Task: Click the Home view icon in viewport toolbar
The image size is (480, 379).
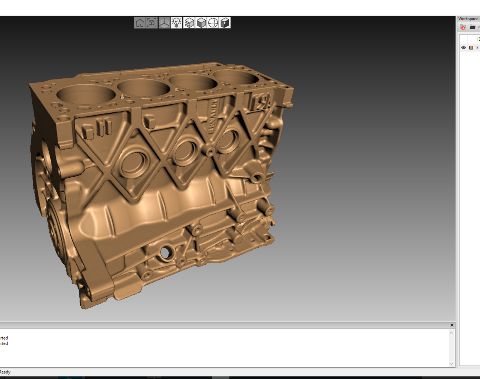Action: coord(140,23)
